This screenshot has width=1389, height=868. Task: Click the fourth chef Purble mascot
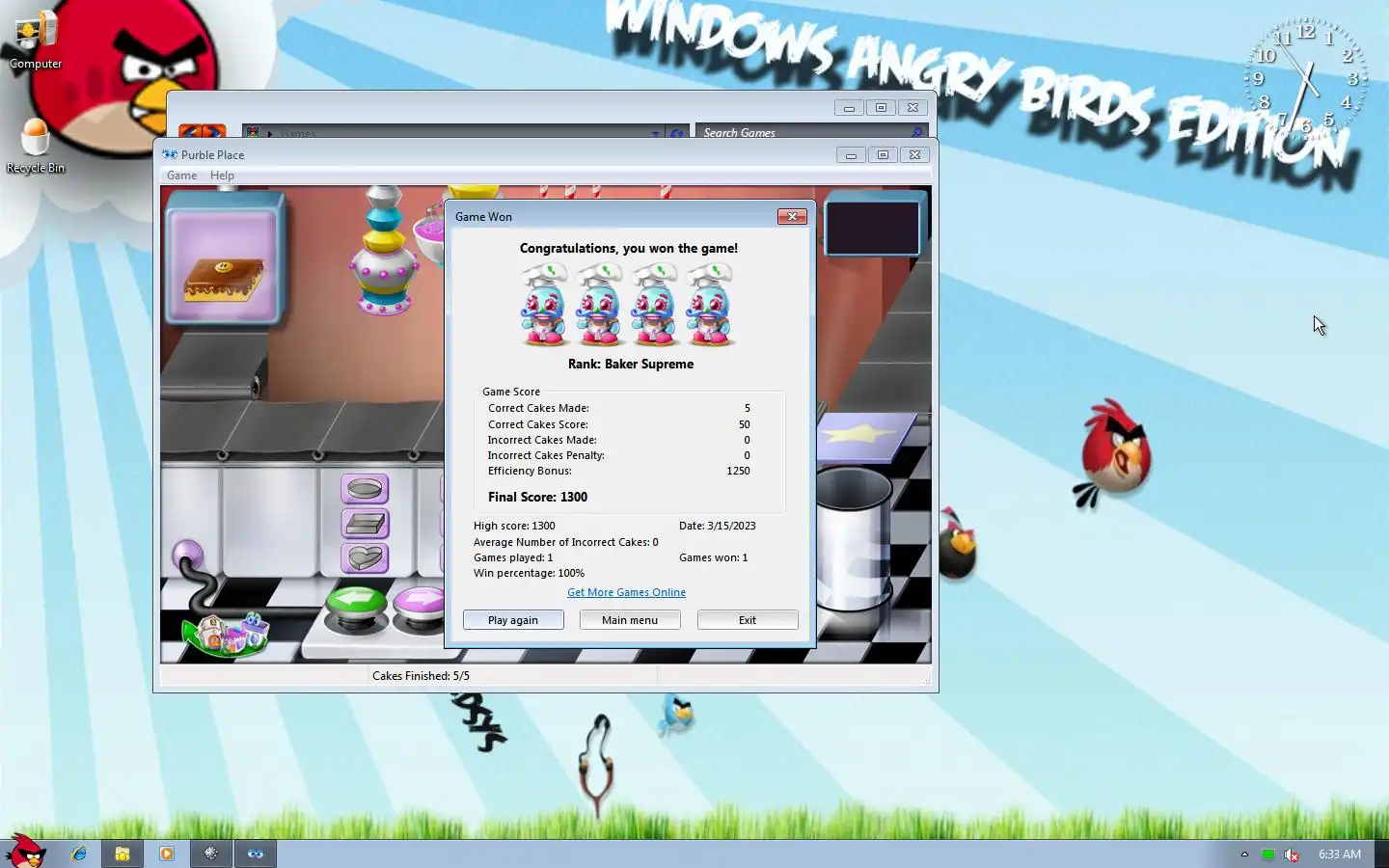click(x=710, y=305)
